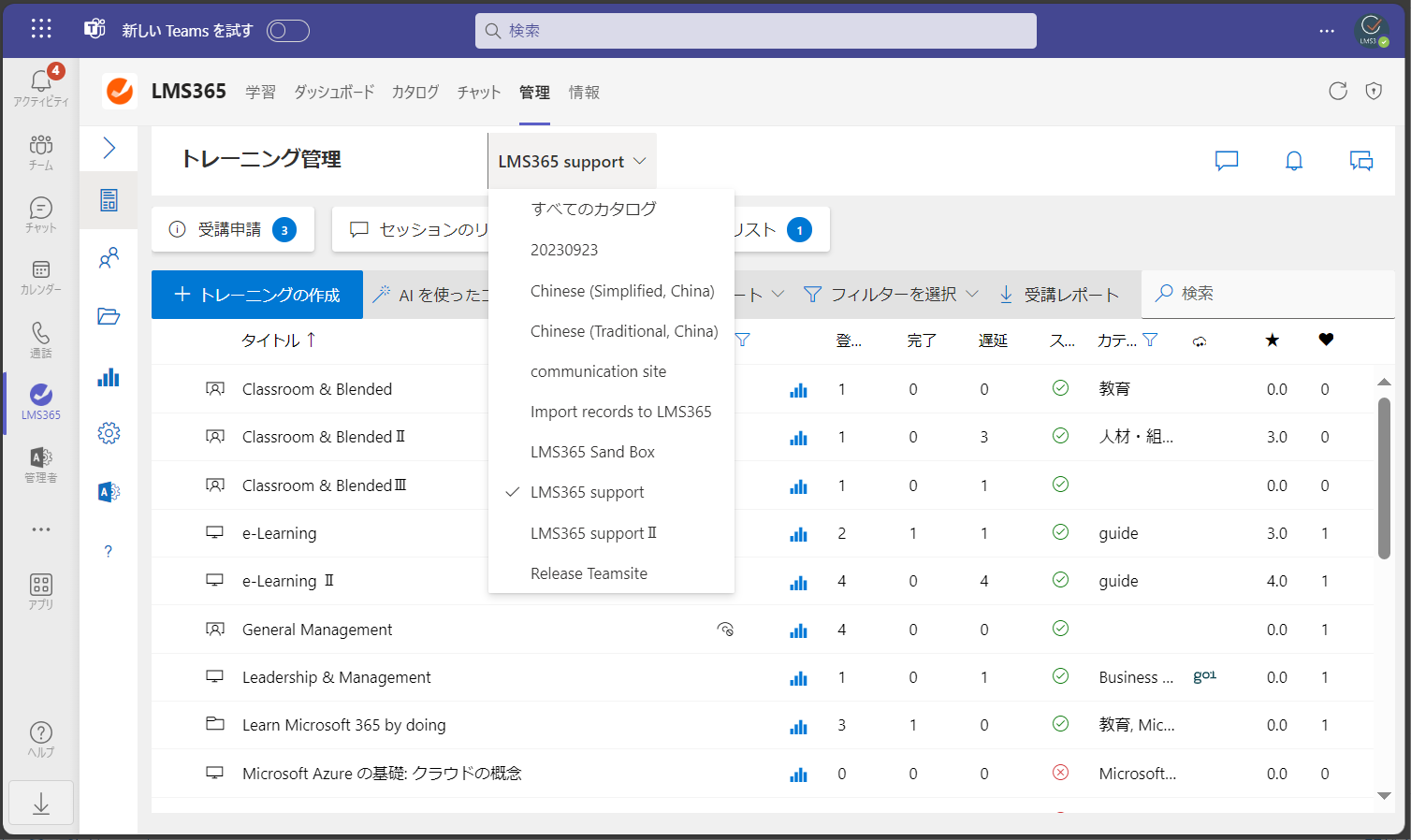Open the LMS365 bar chart reports icon
The height and width of the screenshot is (840, 1411).
[109, 377]
